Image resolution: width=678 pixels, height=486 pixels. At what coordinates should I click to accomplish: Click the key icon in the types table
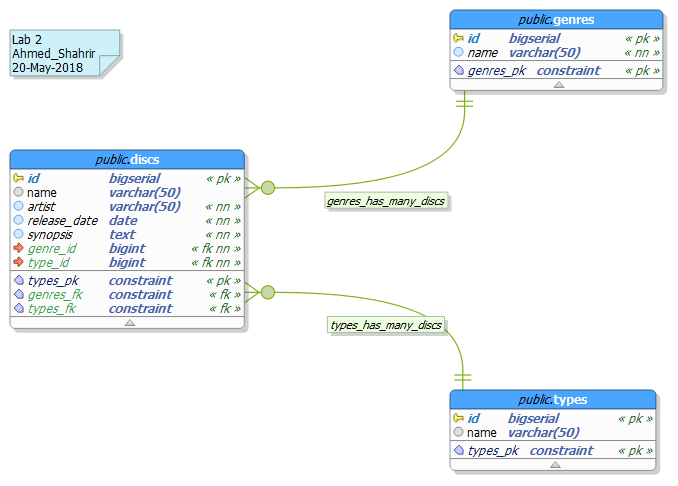click(x=458, y=419)
